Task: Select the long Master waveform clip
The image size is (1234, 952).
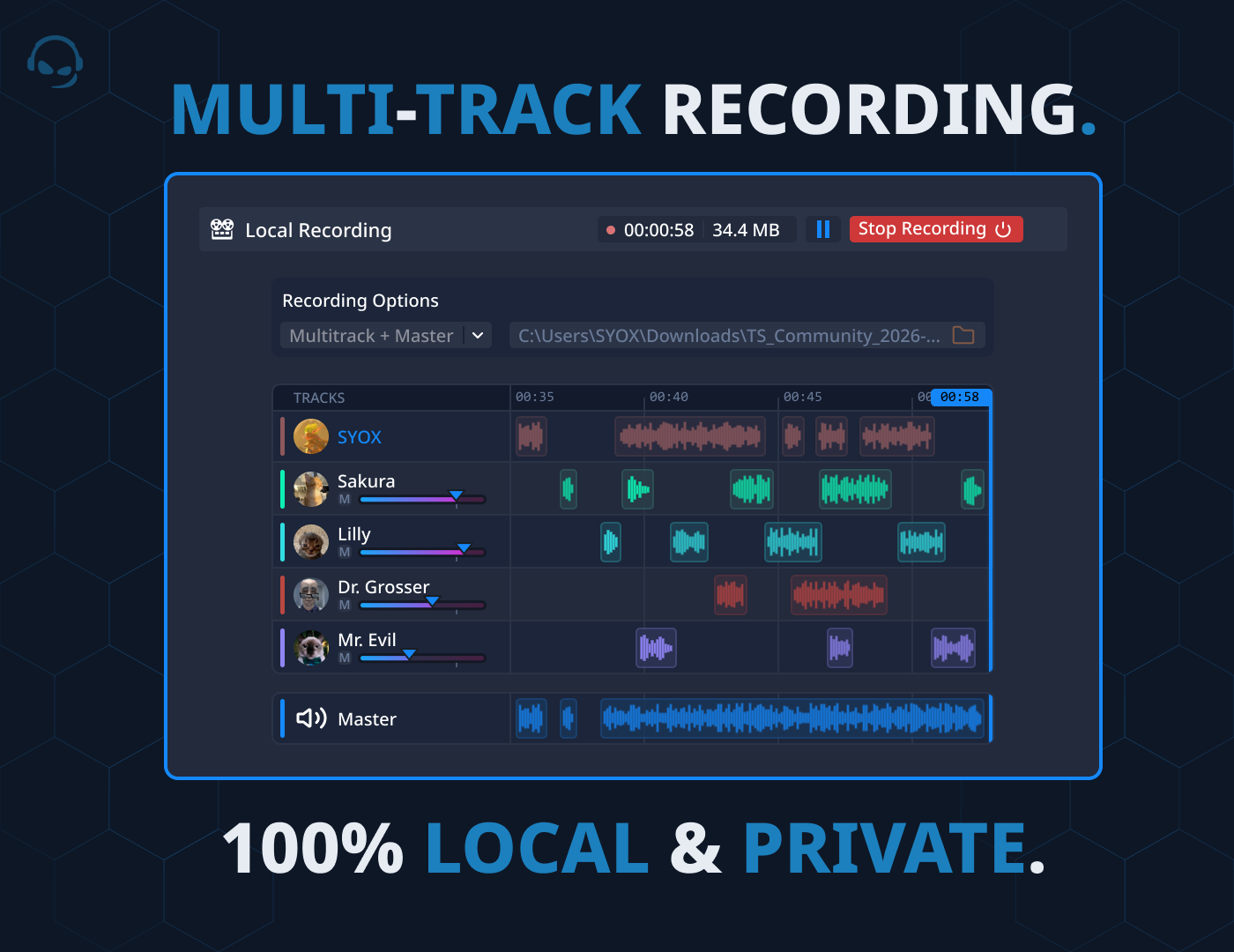Action: click(x=792, y=718)
